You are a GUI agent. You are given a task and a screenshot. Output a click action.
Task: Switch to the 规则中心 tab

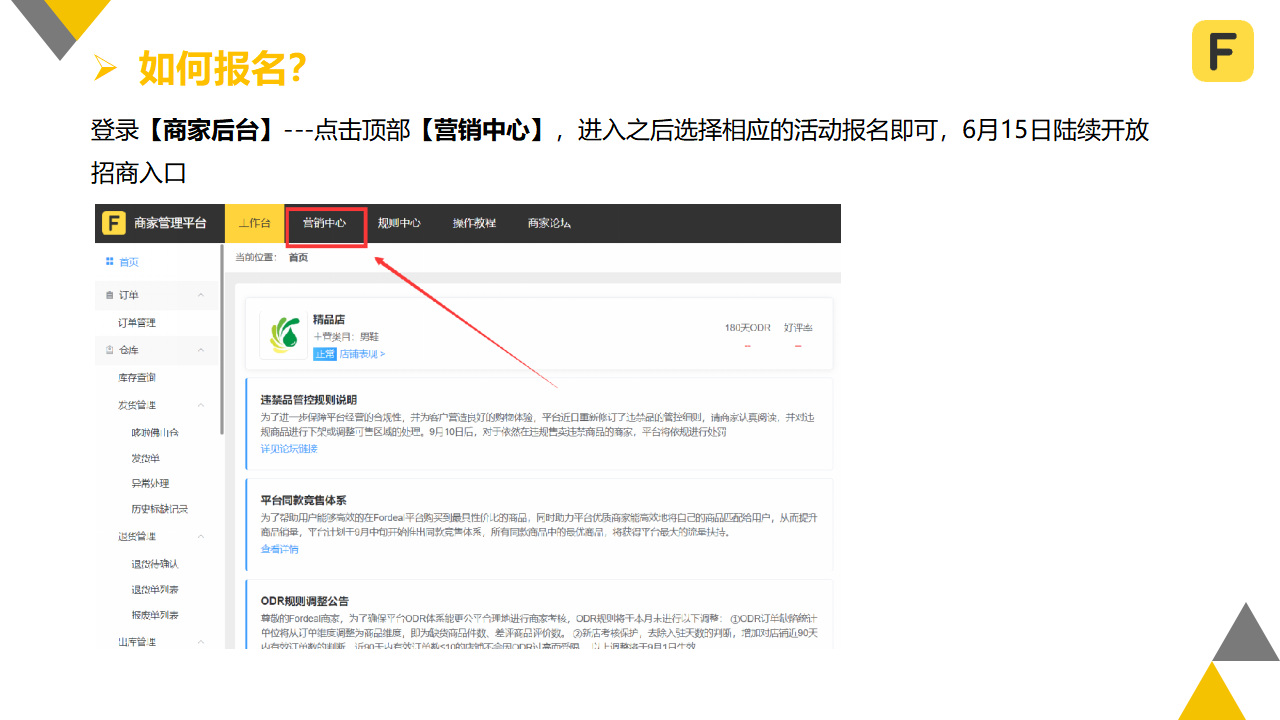(399, 223)
